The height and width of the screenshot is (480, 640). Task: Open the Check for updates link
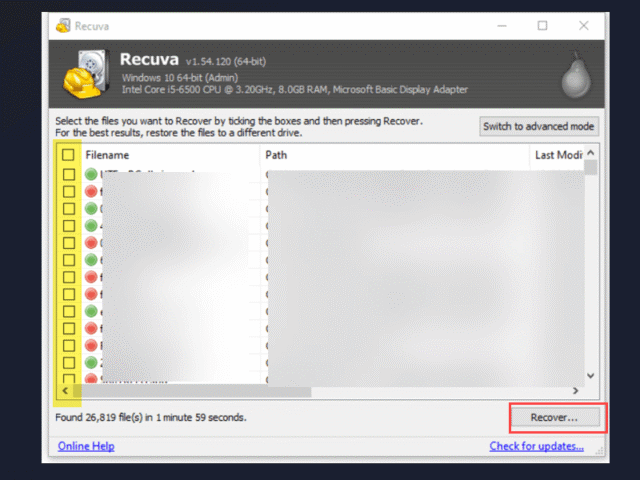[536, 446]
